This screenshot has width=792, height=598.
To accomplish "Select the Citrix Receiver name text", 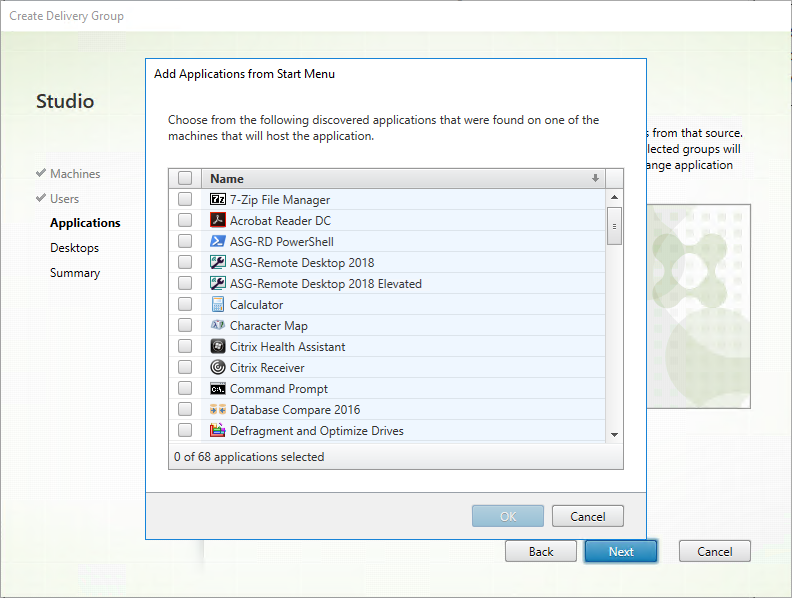I will (x=267, y=368).
